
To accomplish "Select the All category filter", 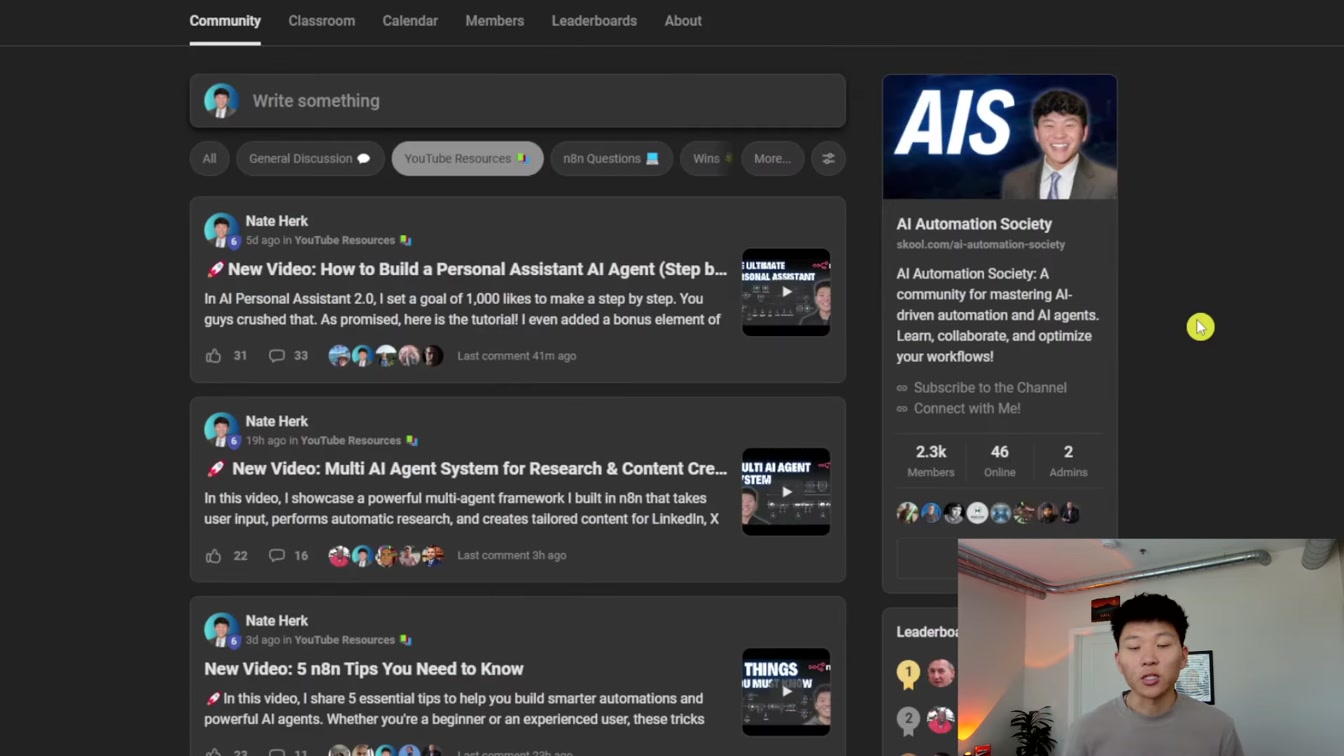I will coord(209,158).
